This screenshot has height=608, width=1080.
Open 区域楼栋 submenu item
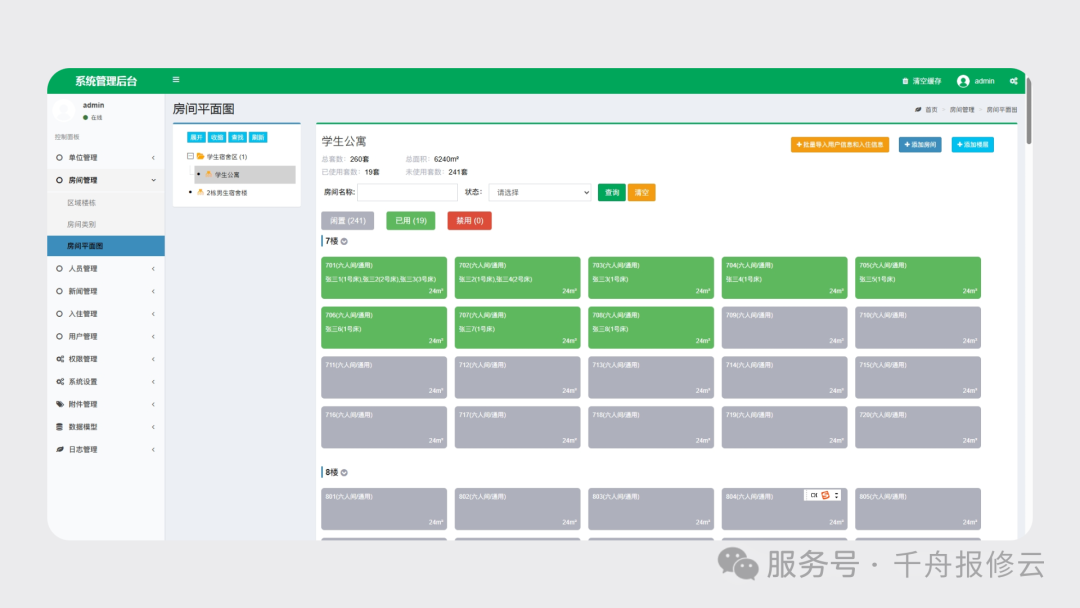click(x=82, y=202)
